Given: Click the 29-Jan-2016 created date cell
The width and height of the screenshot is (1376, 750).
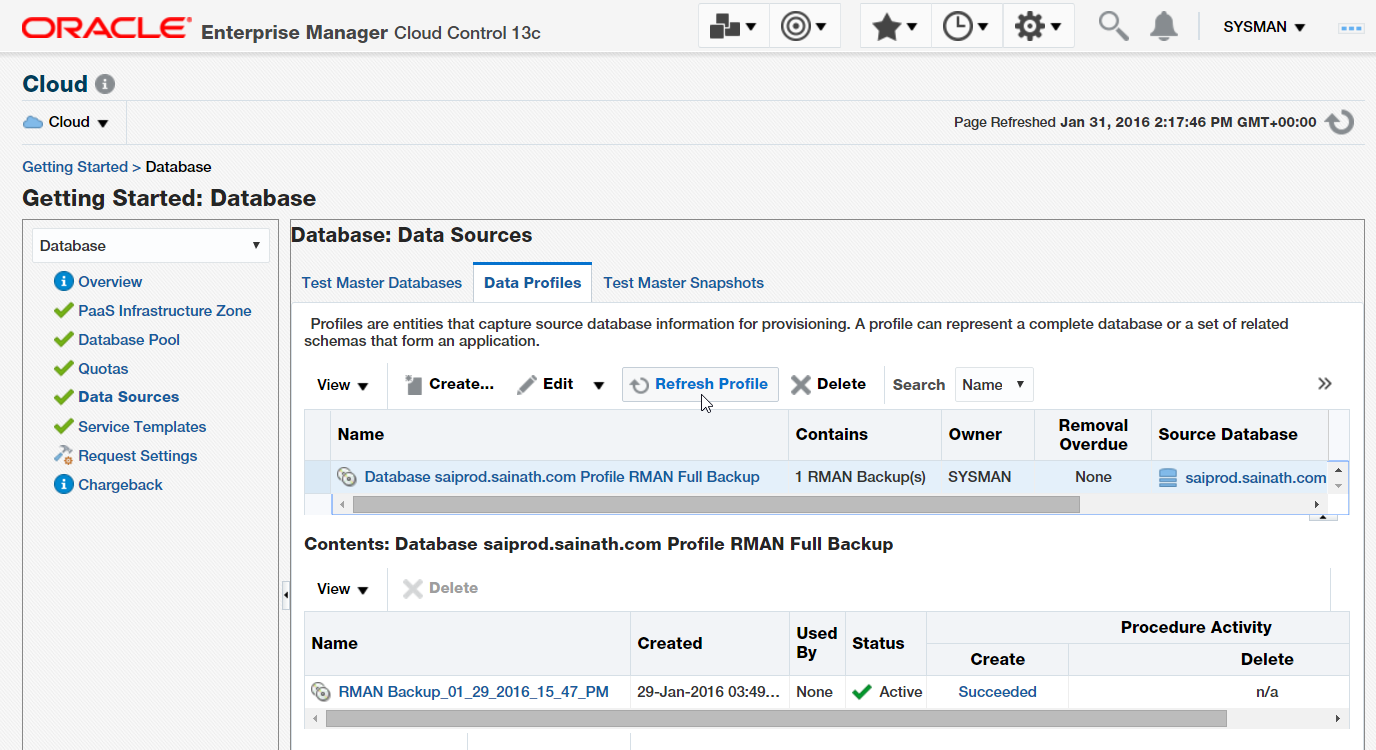Looking at the screenshot, I should 710,691.
